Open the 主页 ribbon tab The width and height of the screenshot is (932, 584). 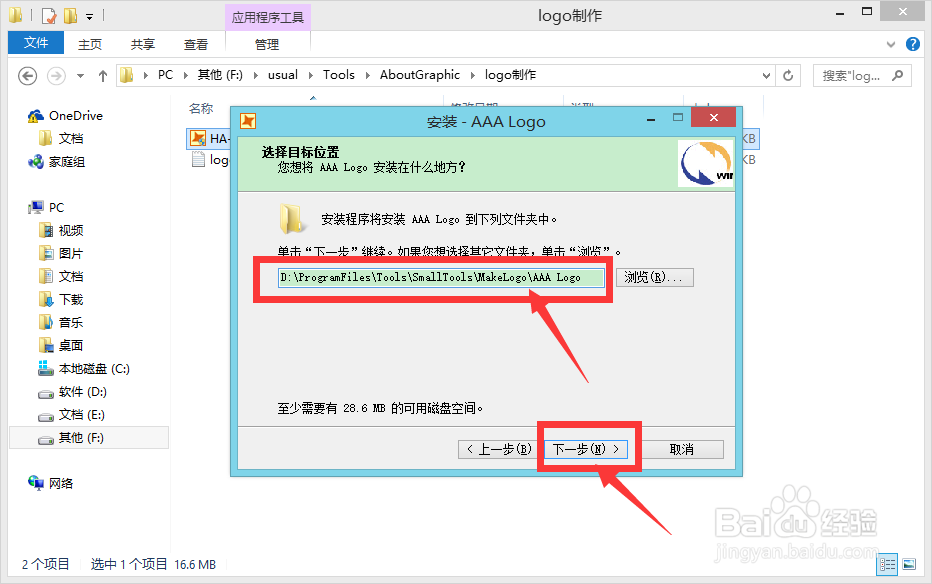pyautogui.click(x=90, y=44)
